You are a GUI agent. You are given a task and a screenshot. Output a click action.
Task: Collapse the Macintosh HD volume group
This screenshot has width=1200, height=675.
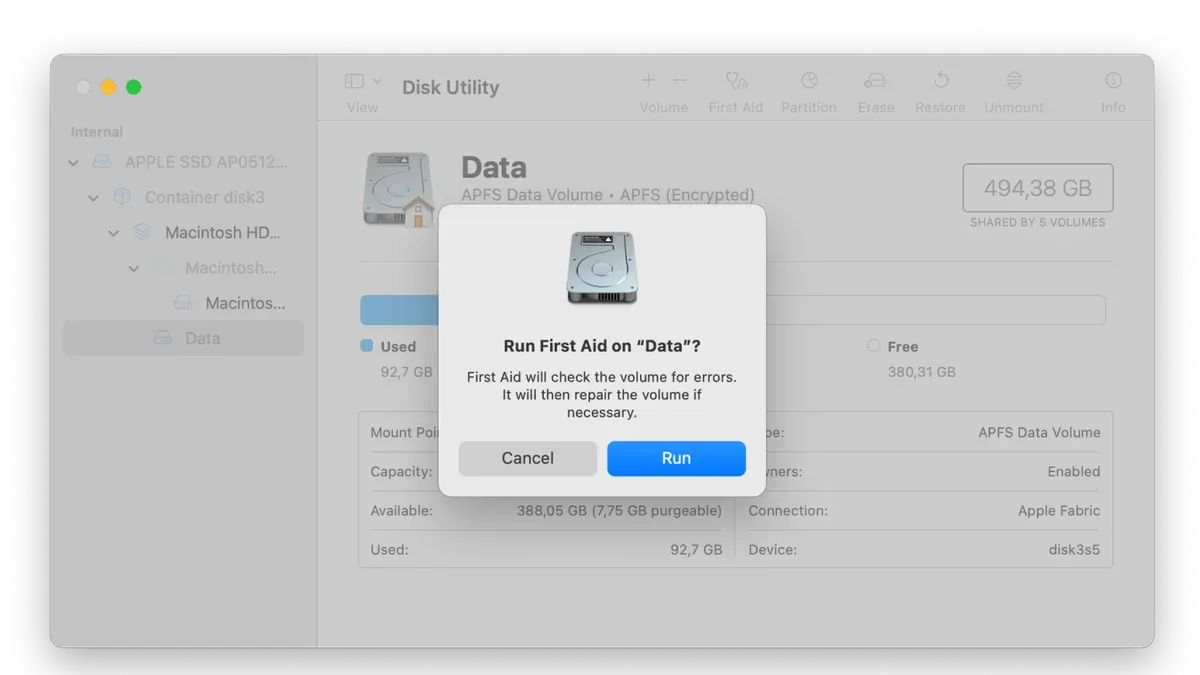coord(113,233)
